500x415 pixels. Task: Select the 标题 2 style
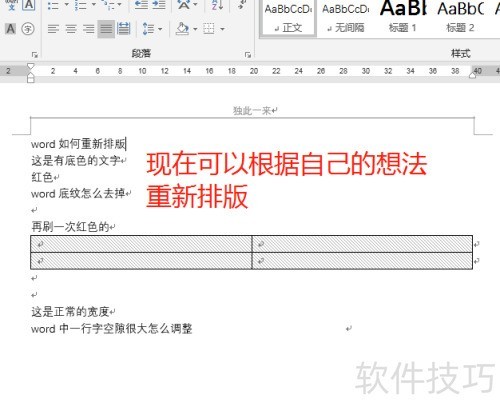click(x=460, y=17)
